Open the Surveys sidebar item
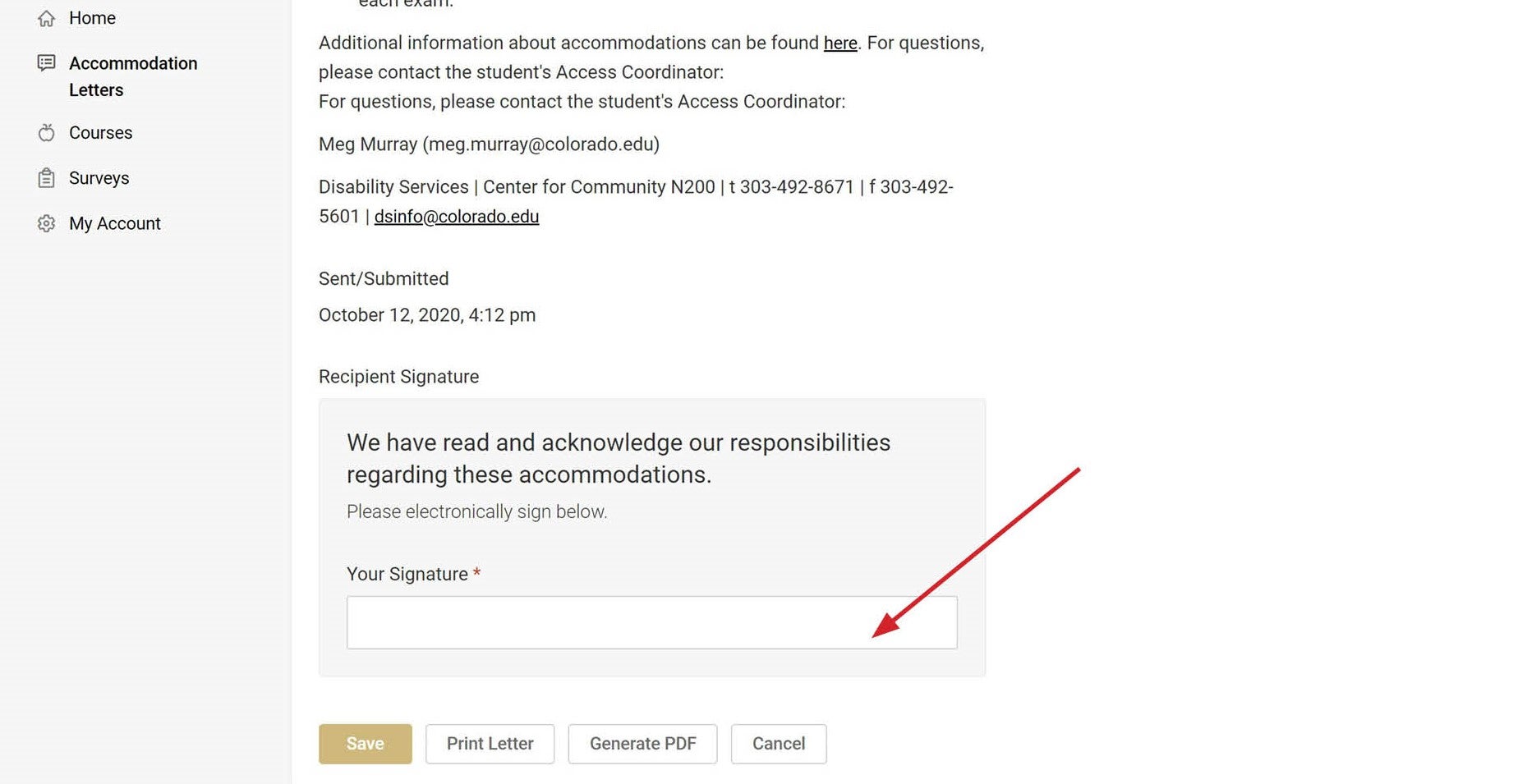Image resolution: width=1527 pixels, height=784 pixels. [99, 178]
